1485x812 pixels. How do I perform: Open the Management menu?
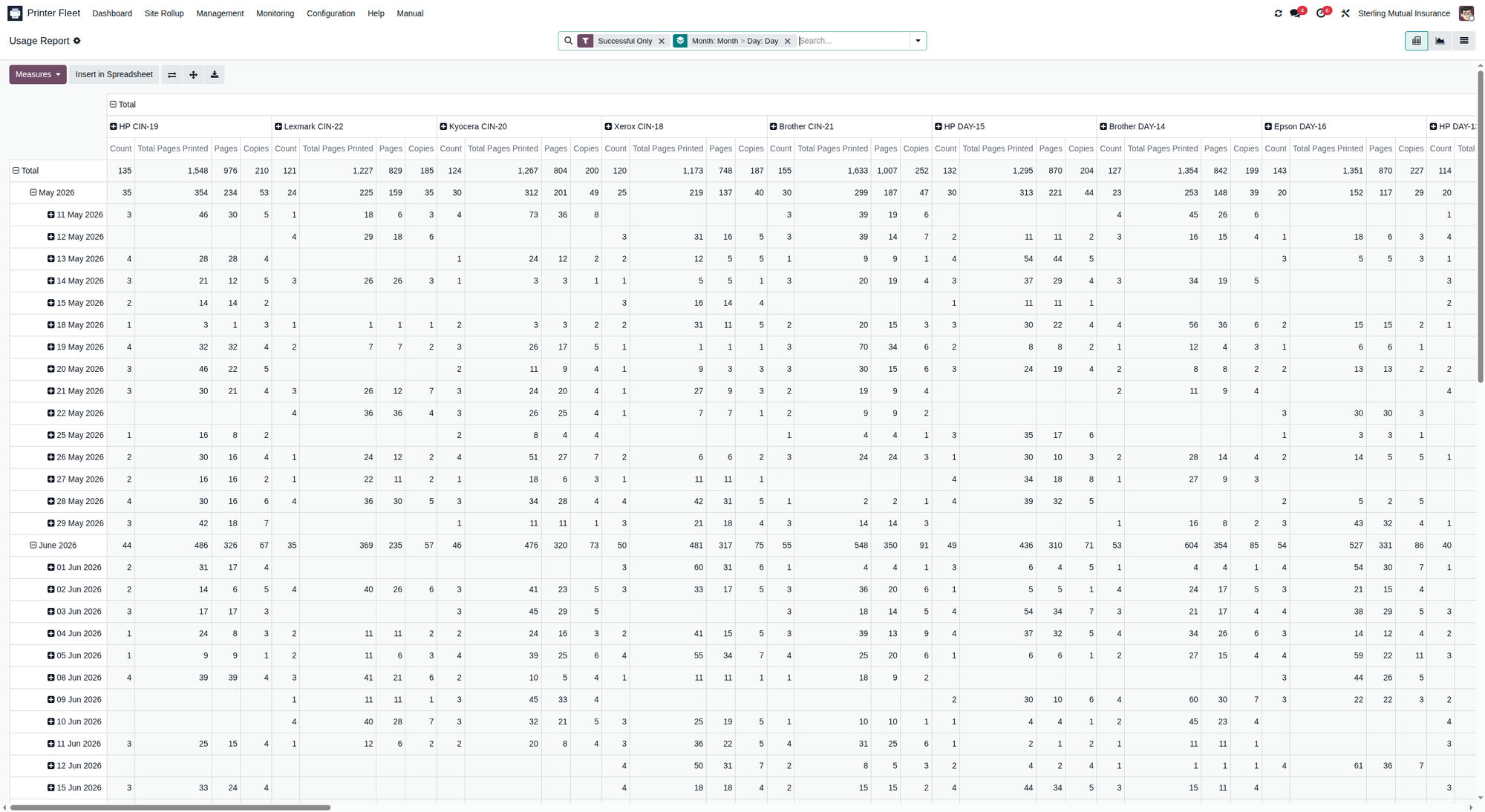click(220, 13)
